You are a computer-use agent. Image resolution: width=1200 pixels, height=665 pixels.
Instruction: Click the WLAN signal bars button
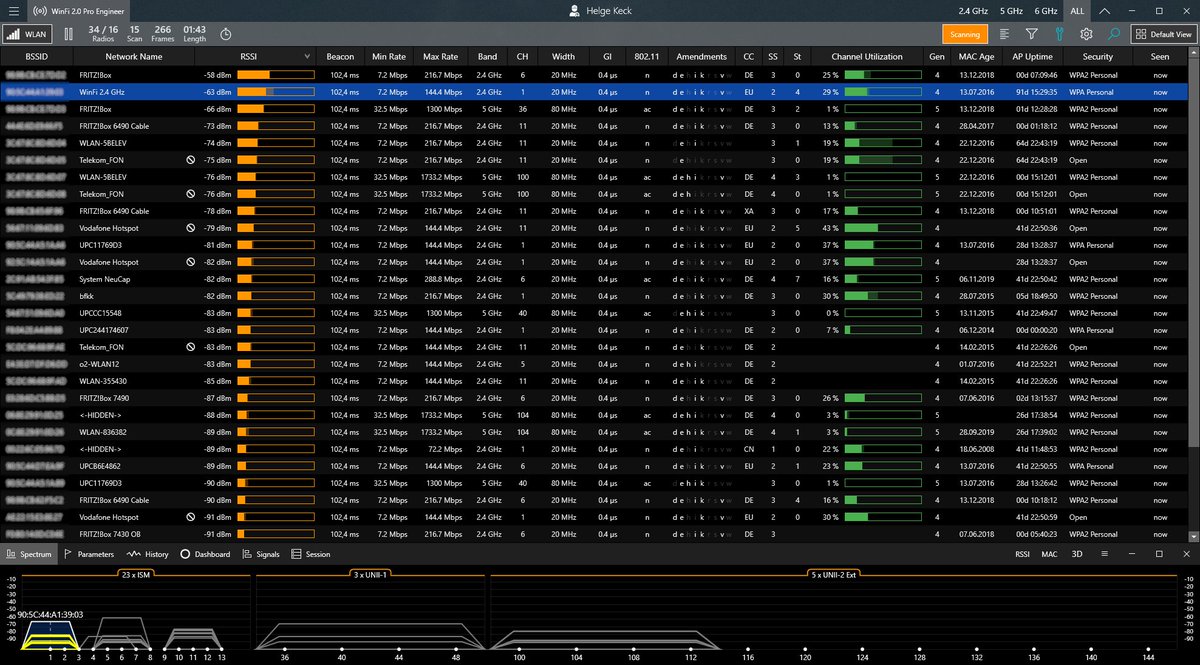(x=27, y=33)
